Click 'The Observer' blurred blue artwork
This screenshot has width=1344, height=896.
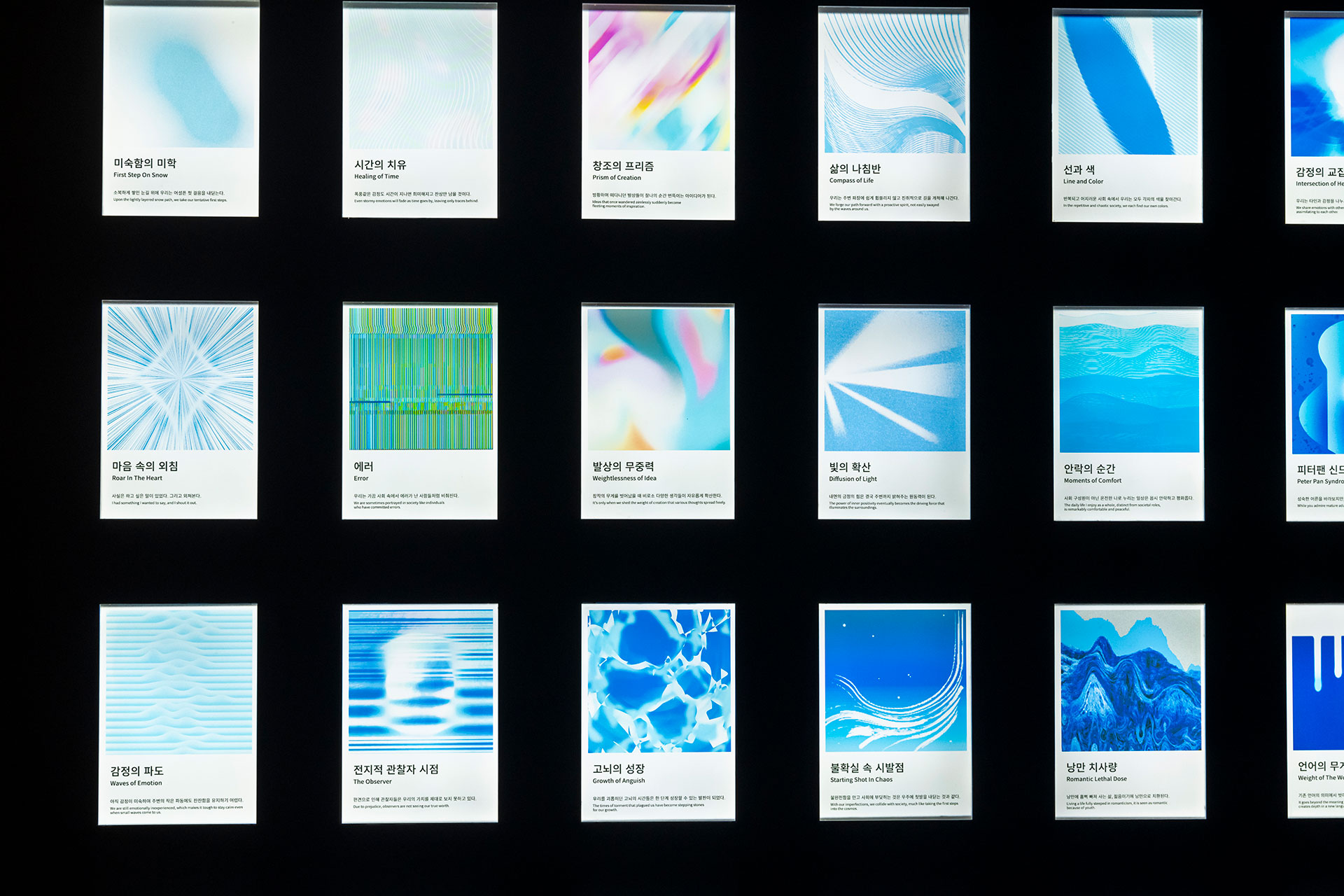(x=421, y=680)
